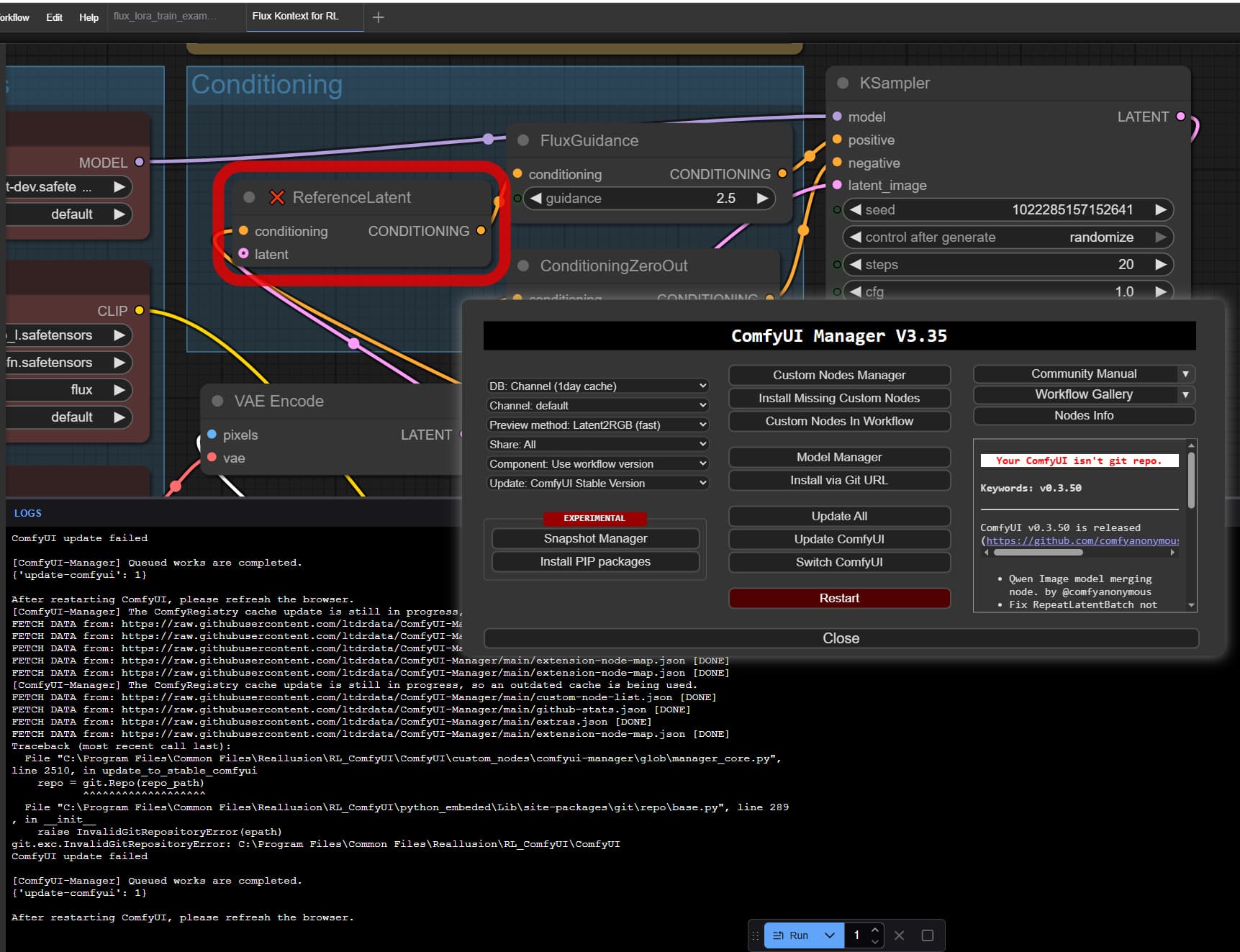Click the flux type selector arrow
The width and height of the screenshot is (1240, 952).
pos(119,389)
